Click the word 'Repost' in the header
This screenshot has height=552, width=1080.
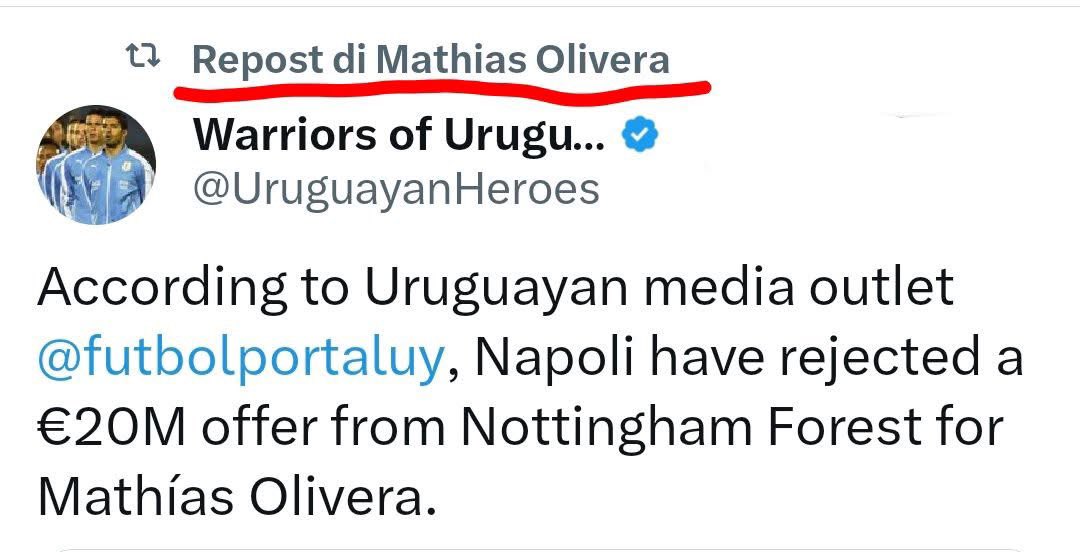coord(257,60)
